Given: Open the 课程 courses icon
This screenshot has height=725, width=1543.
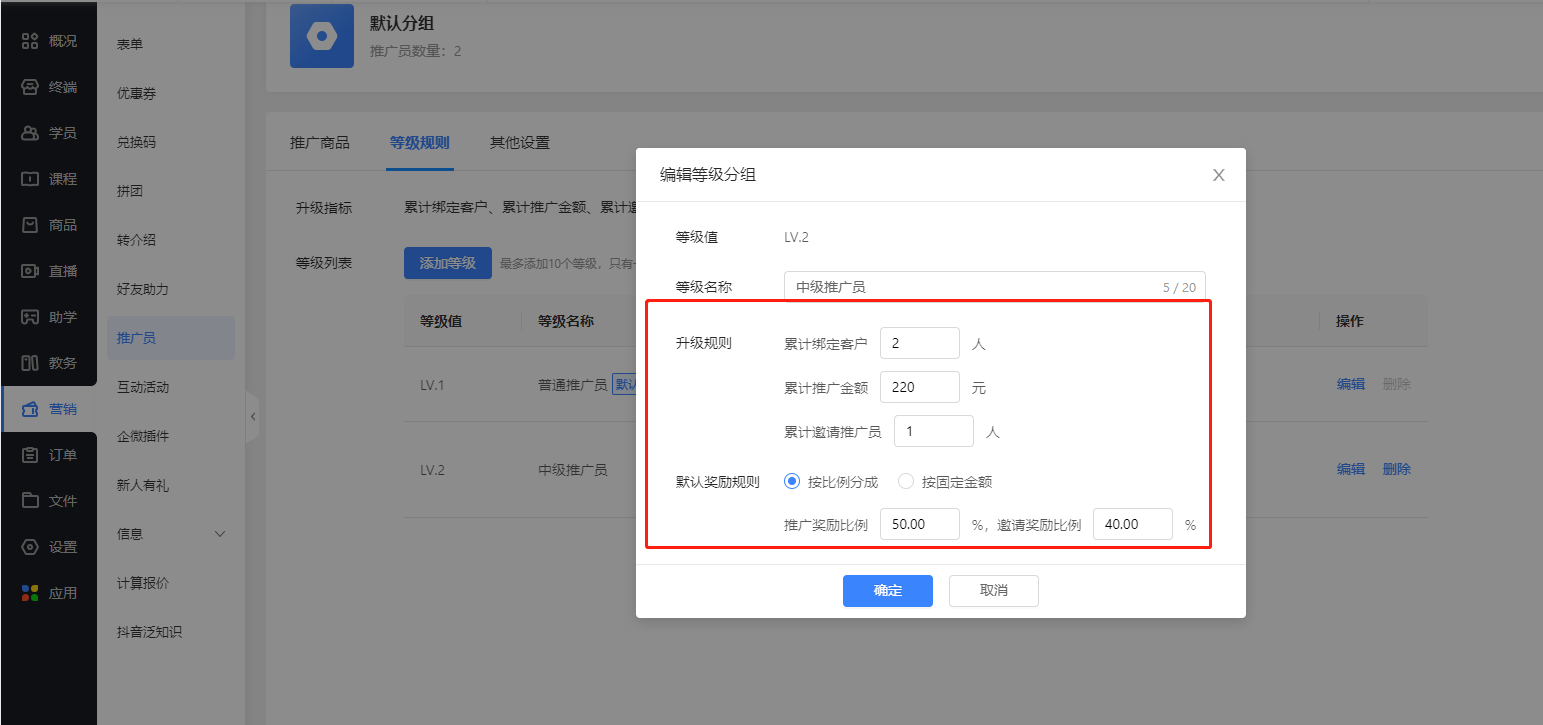Looking at the screenshot, I should (x=30, y=179).
